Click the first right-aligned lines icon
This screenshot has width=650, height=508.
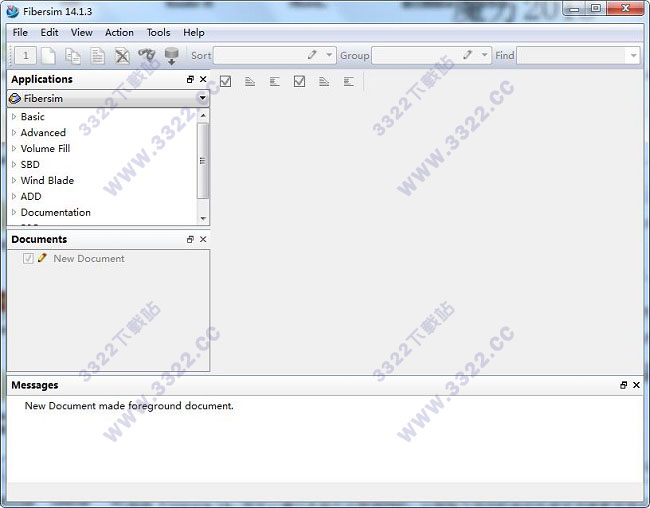[250, 81]
